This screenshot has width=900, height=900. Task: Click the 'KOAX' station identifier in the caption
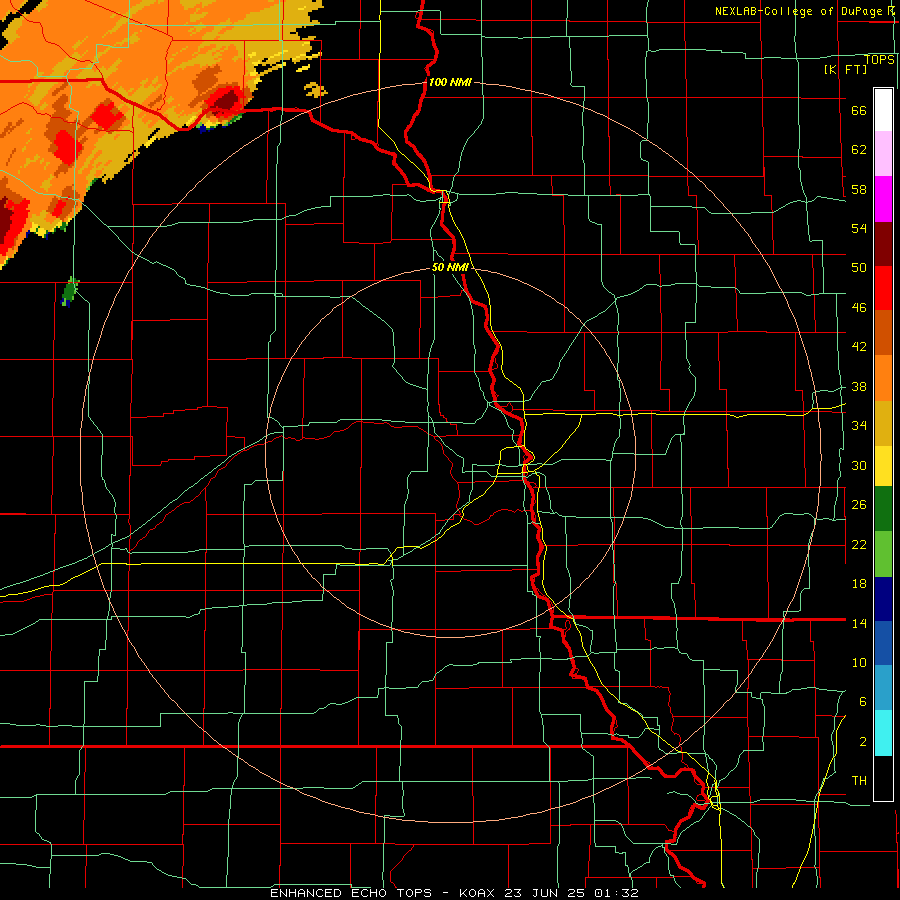pos(479,893)
